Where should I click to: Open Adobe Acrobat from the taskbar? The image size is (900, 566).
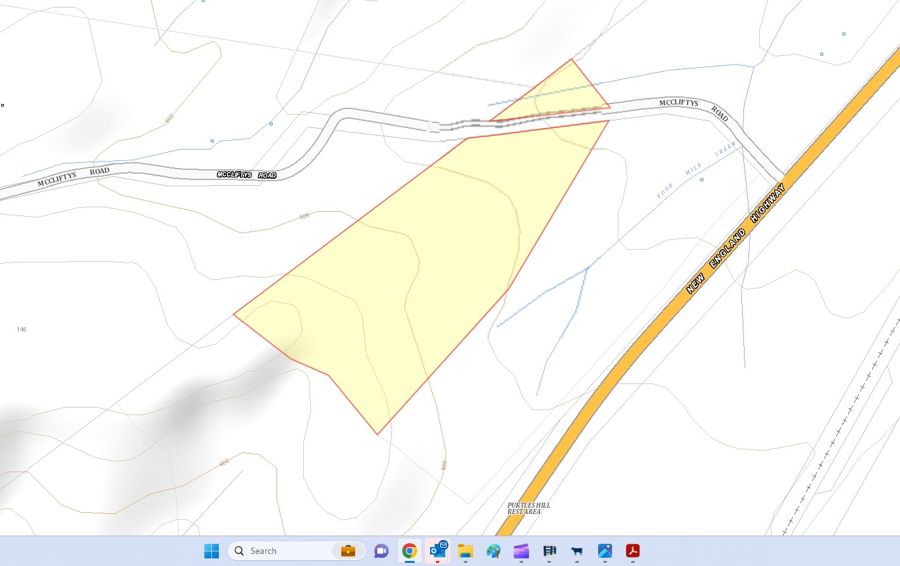pos(632,551)
